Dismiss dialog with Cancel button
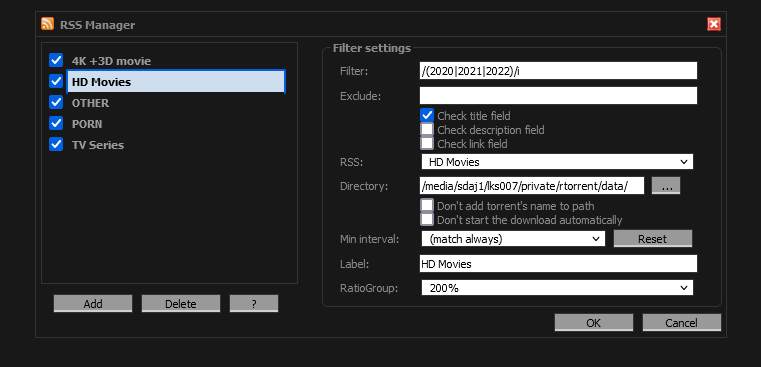 tap(681, 323)
